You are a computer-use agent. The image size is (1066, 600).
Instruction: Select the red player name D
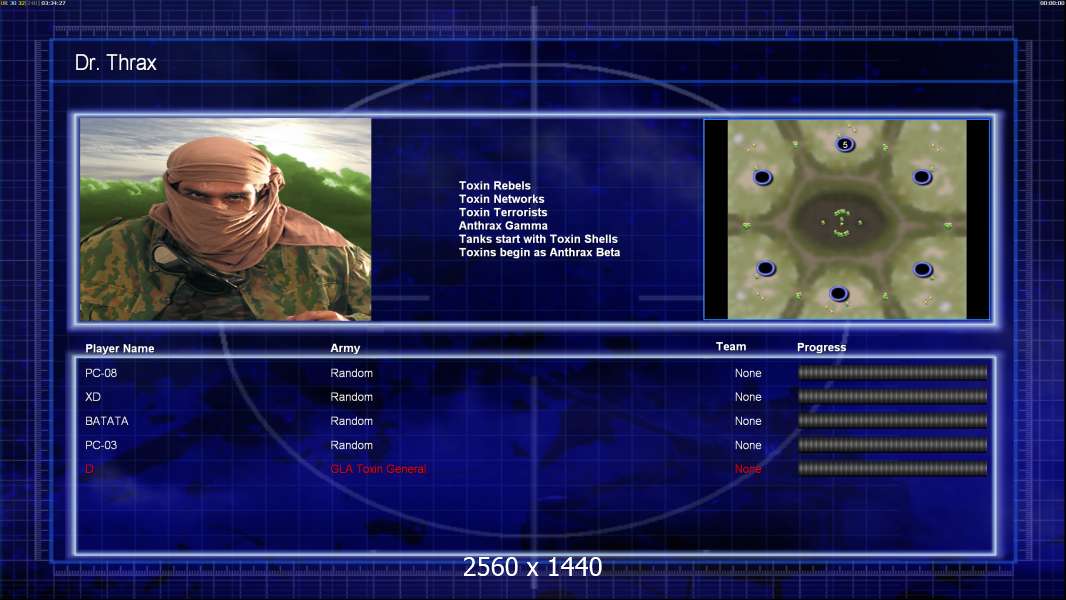coord(89,469)
